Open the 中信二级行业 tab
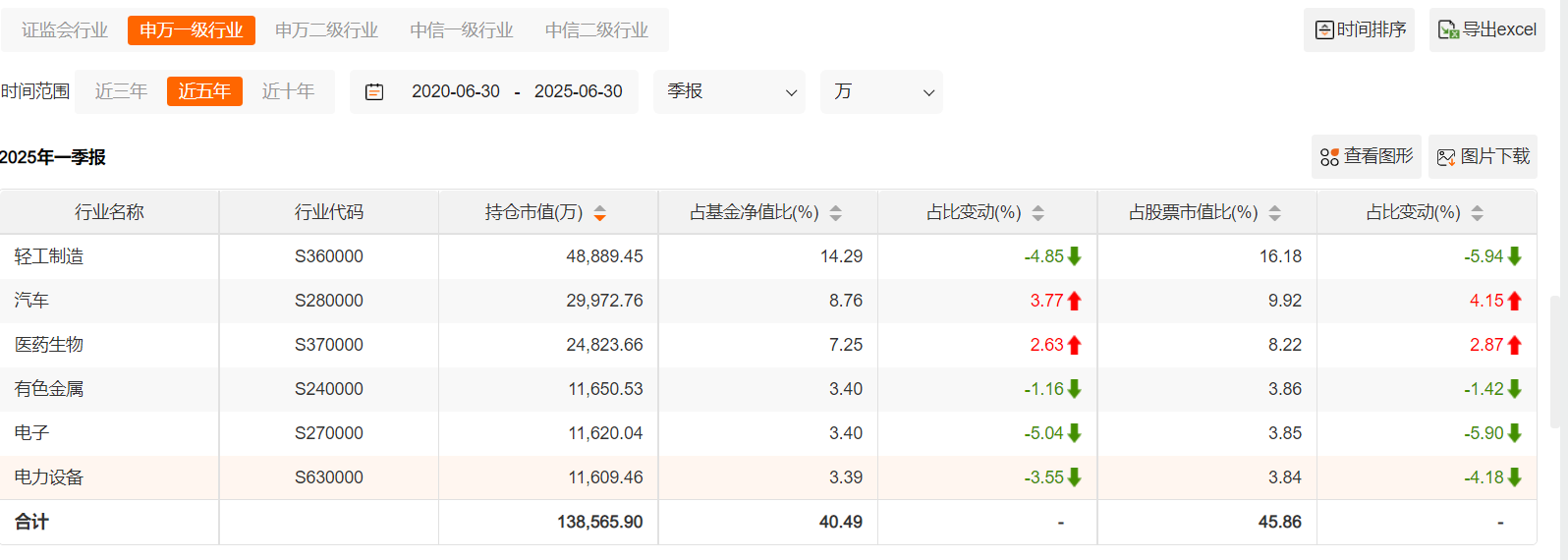This screenshot has width=1568, height=560. 596,30
